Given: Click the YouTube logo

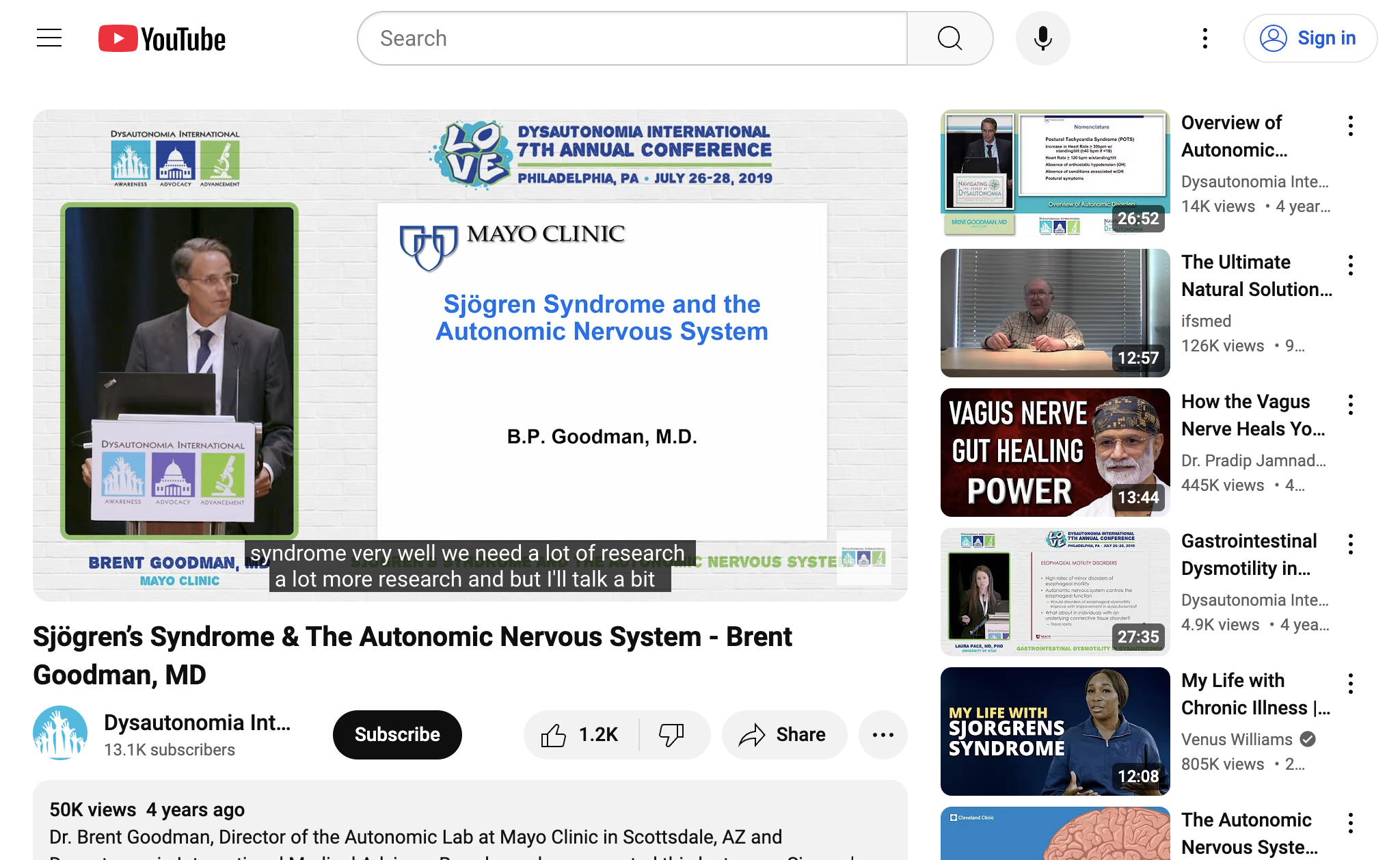Looking at the screenshot, I should tap(162, 39).
